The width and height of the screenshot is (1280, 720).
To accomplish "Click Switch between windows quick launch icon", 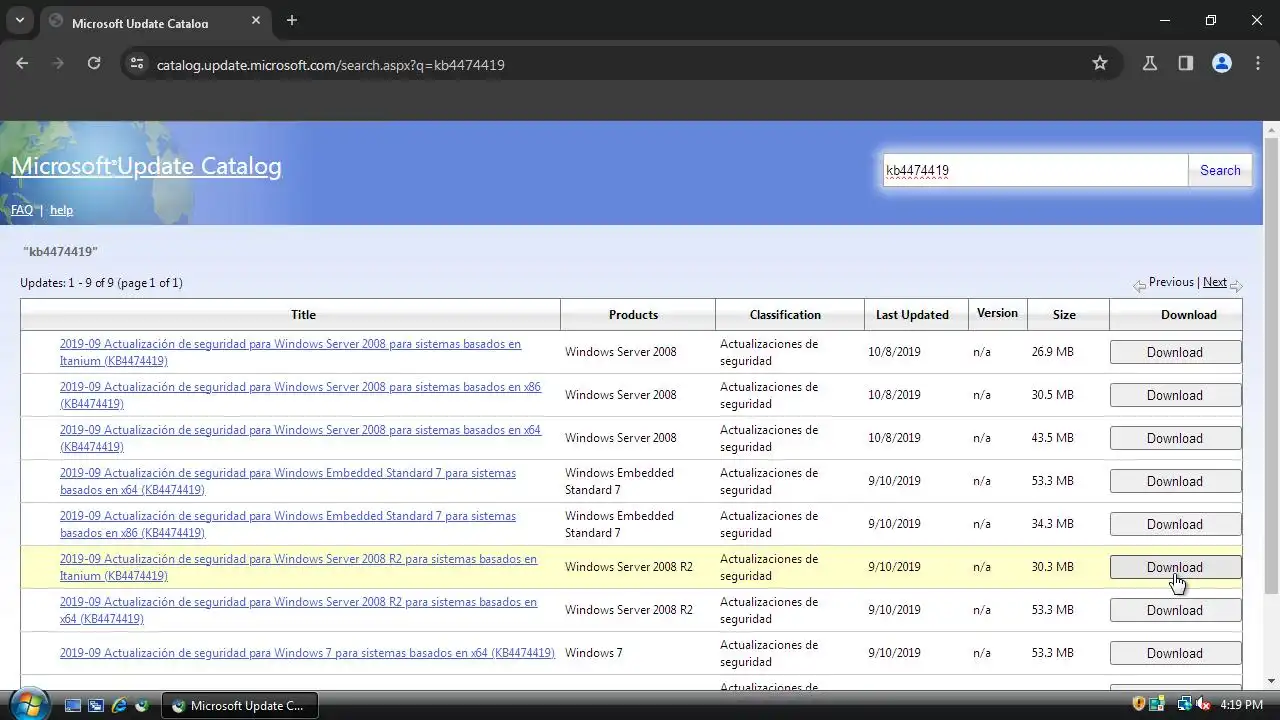I will pos(96,705).
